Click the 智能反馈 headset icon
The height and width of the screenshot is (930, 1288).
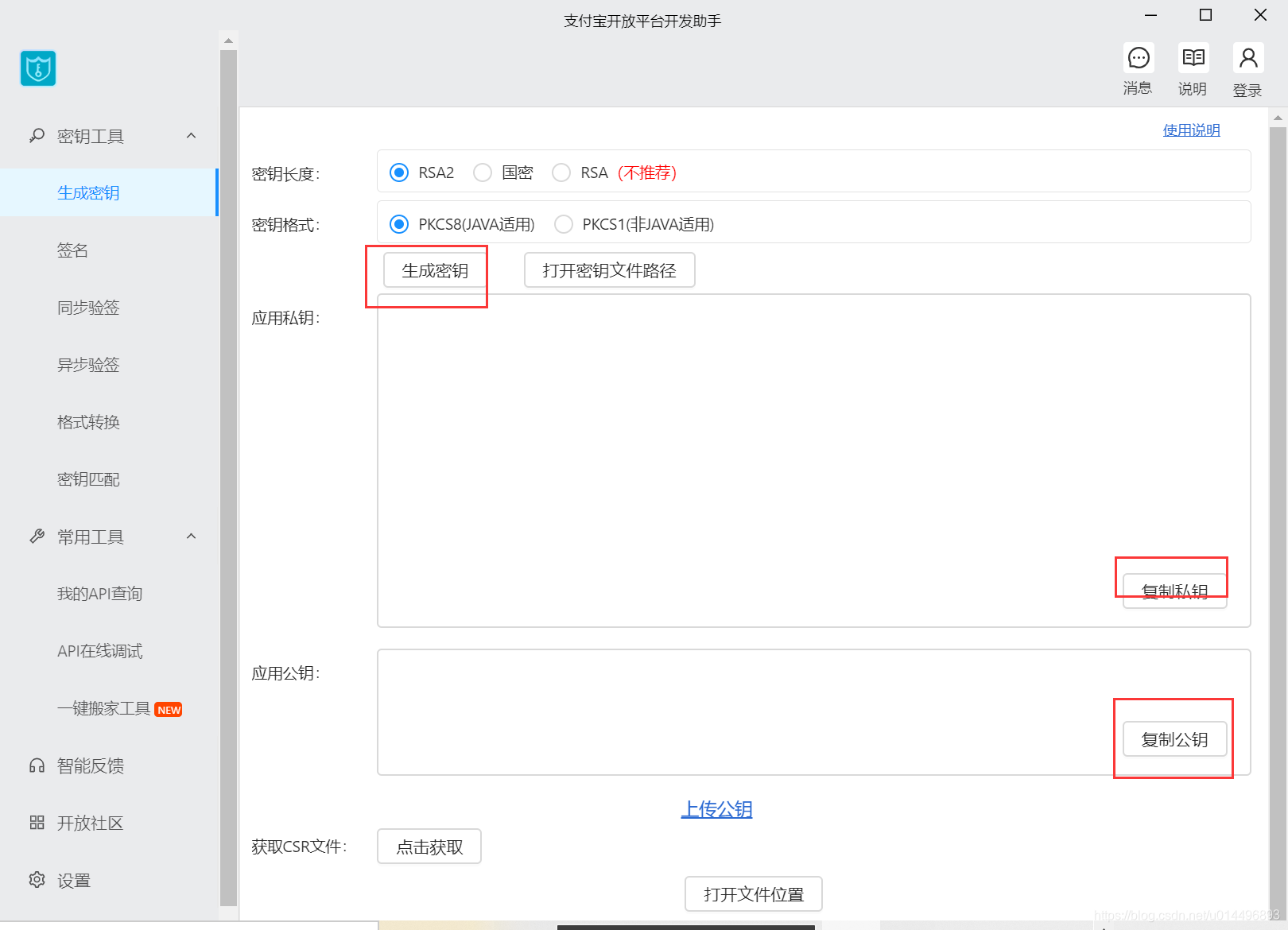(37, 765)
